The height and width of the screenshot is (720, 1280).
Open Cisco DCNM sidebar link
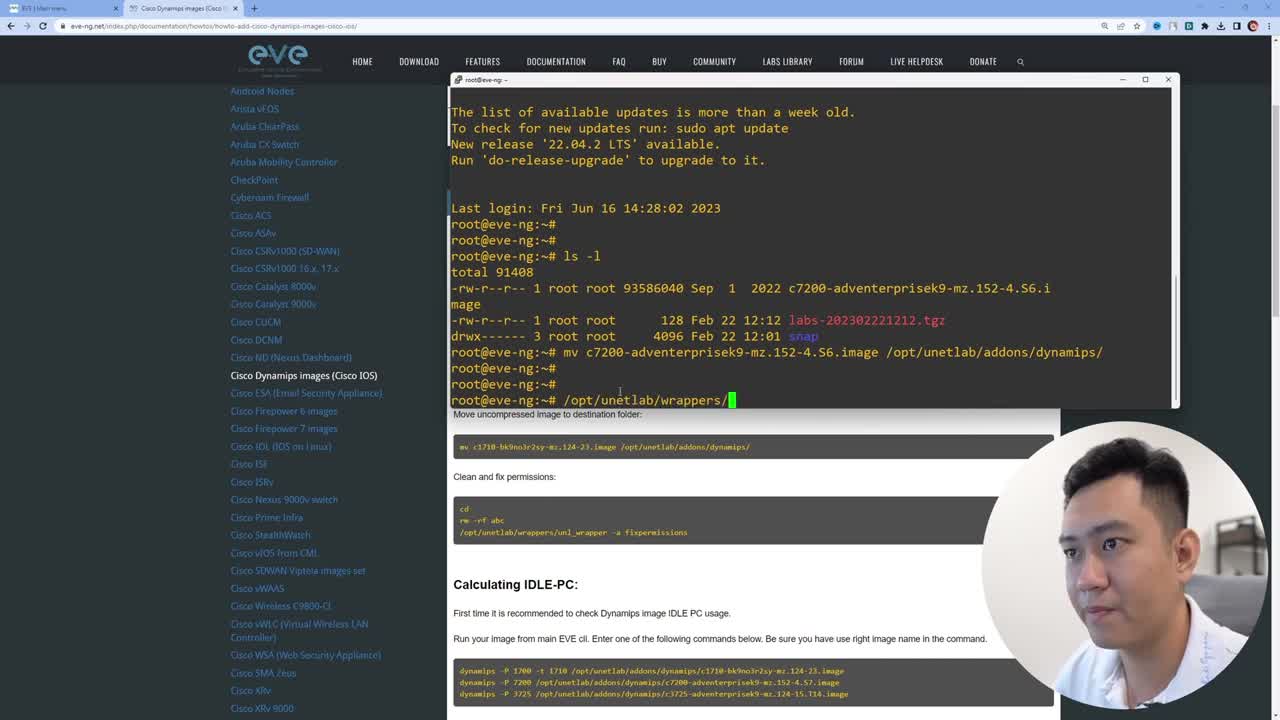pyautogui.click(x=256, y=340)
